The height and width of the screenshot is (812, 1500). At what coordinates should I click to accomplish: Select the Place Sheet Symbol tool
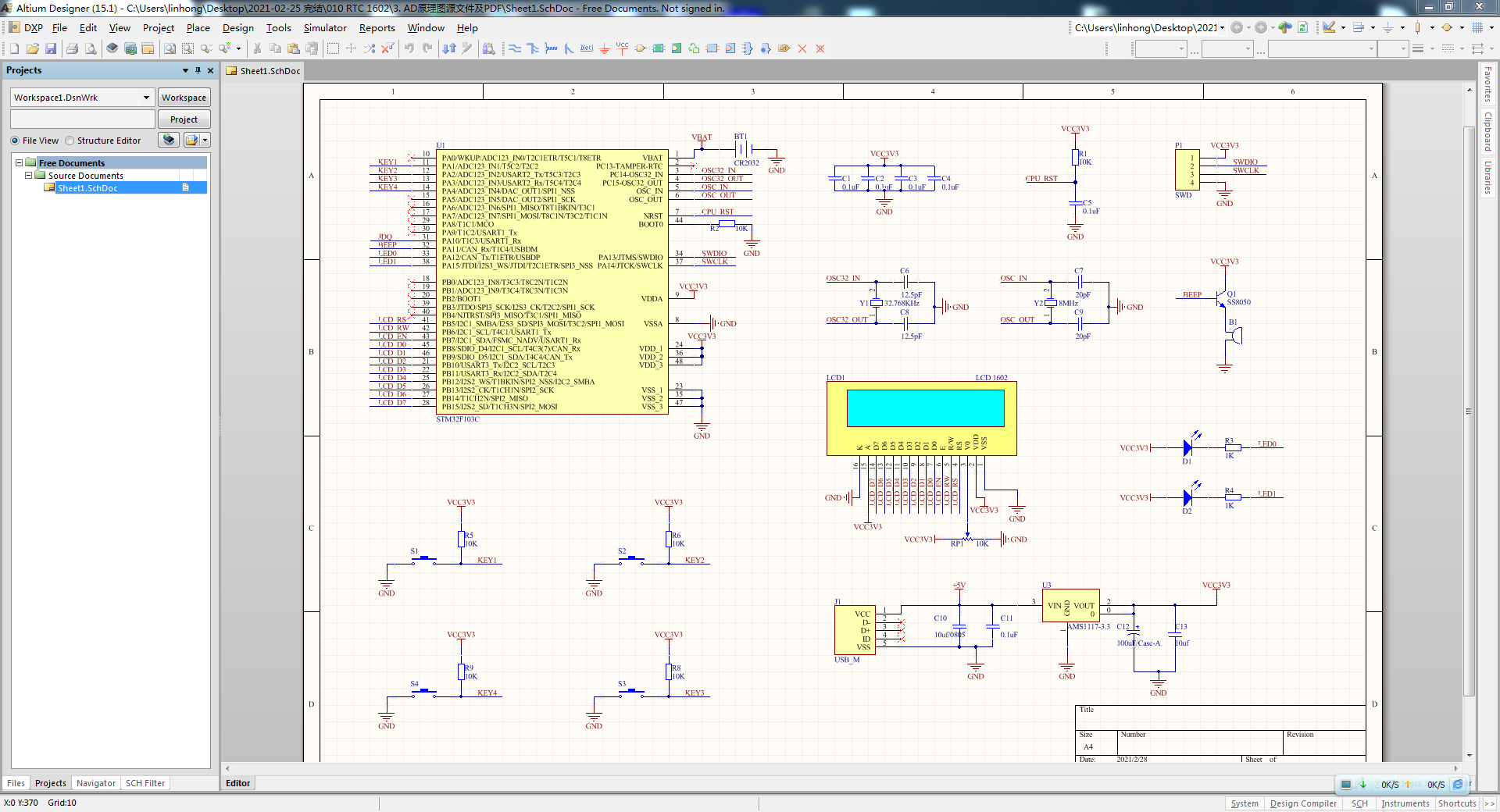[658, 48]
